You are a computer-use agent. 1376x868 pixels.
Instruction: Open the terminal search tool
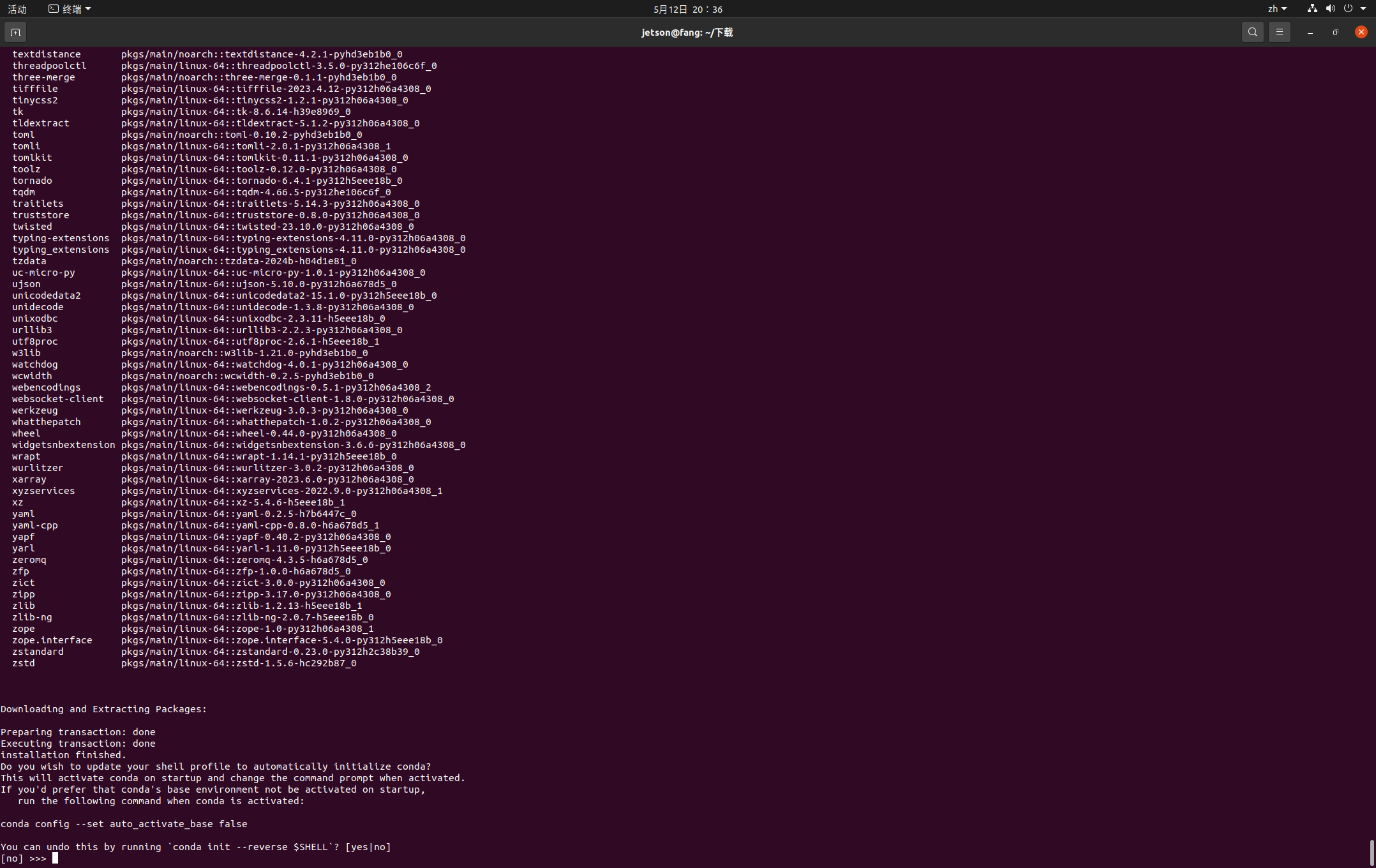(x=1252, y=32)
